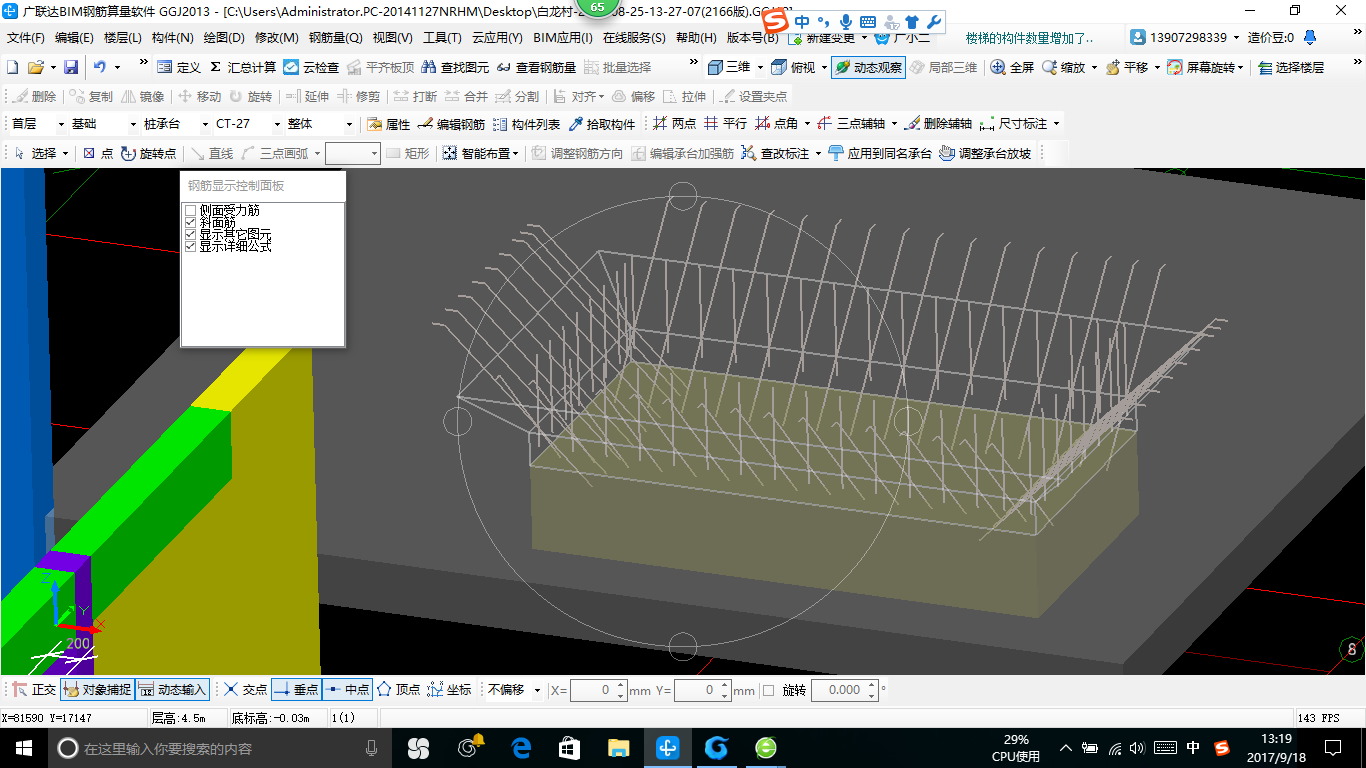
Task: Select 旋转点 (rotate point) tool
Action: tap(148, 153)
